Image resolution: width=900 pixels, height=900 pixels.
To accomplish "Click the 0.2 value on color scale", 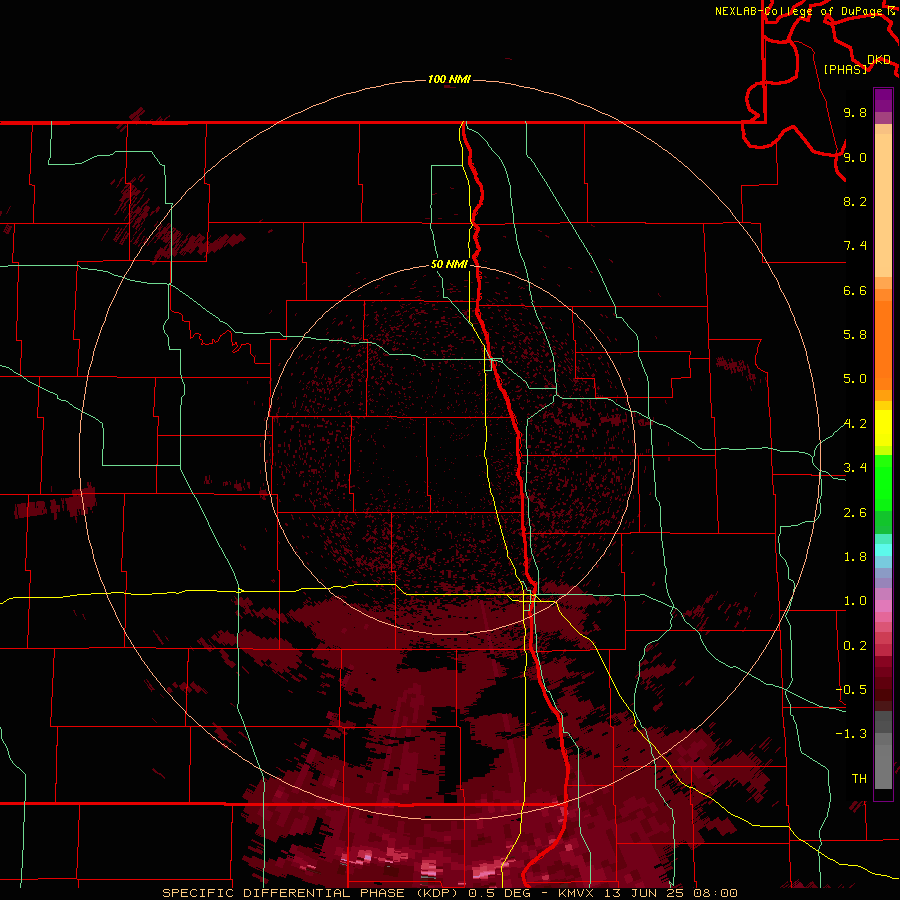I will pos(855,646).
